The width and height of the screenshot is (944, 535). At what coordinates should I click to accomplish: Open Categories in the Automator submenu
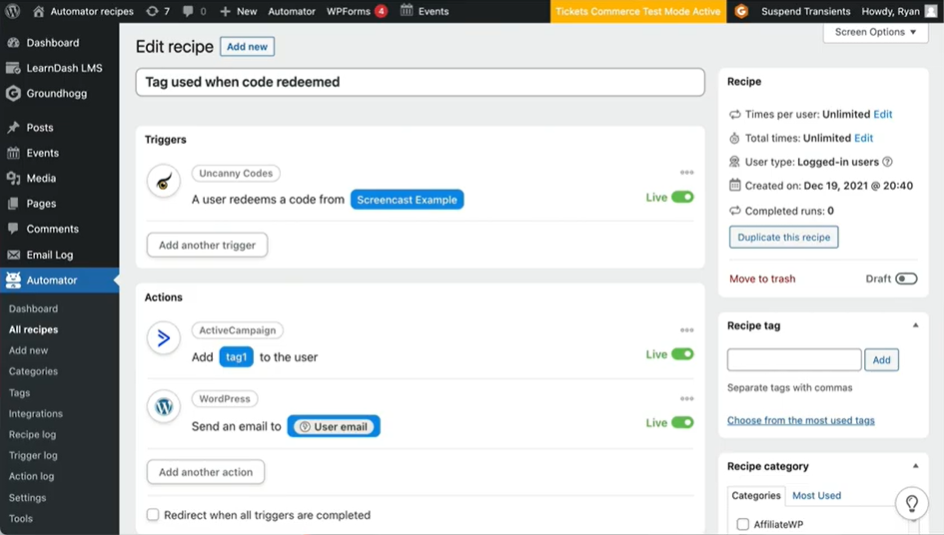click(x=33, y=371)
